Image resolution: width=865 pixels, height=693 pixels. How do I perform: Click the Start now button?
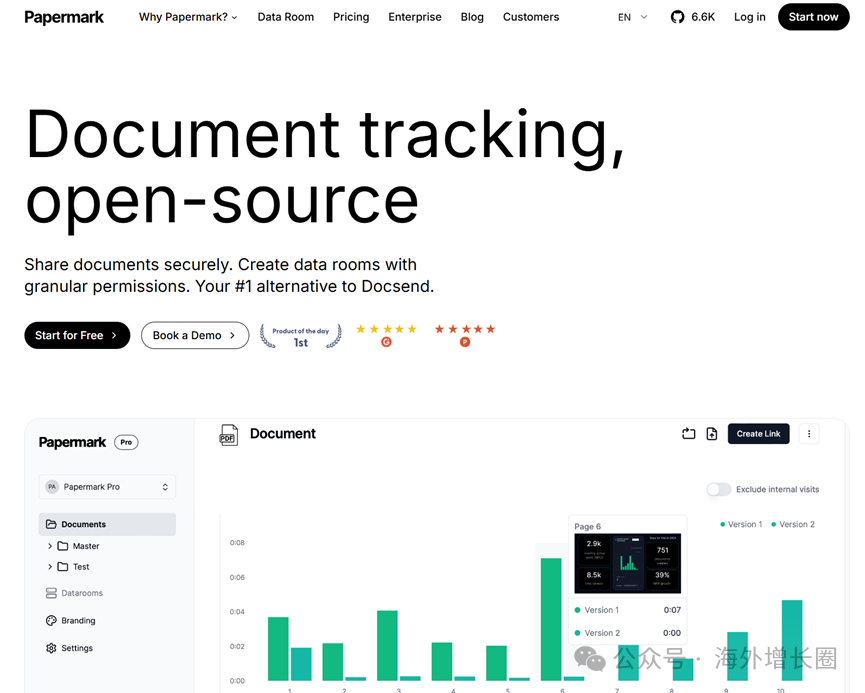[813, 17]
